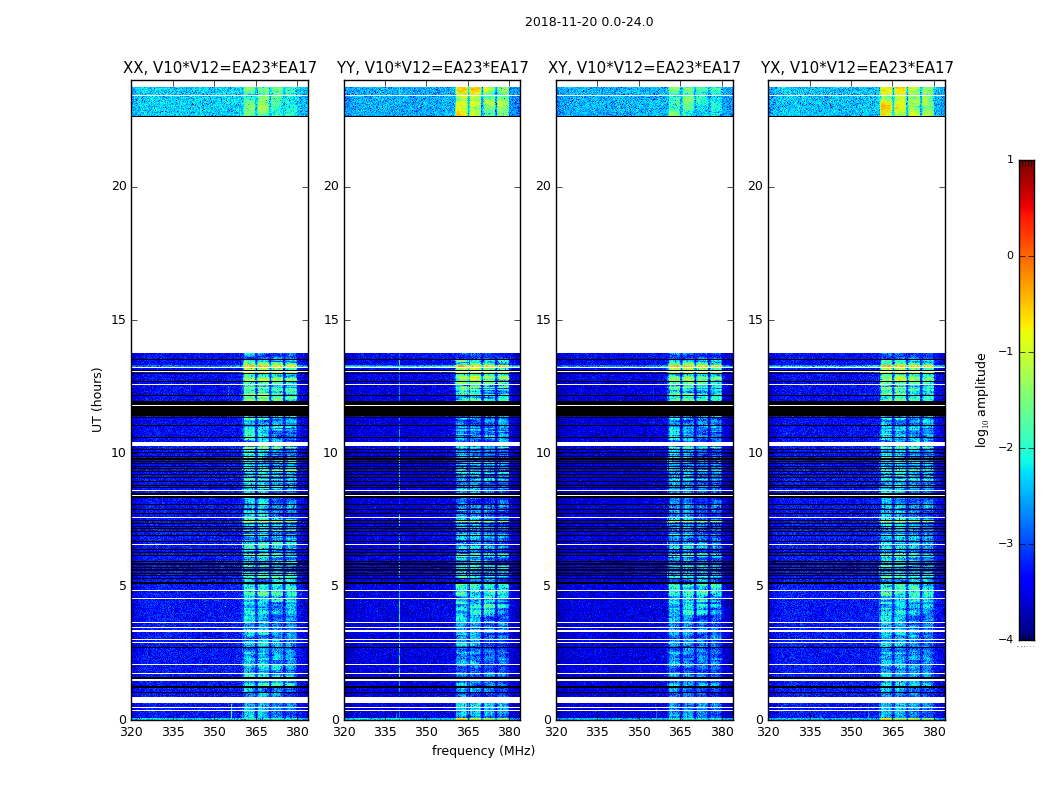Click the YY, V10*V12=EA23*EA17 panel title
The width and height of the screenshot is (1050, 800).
[433, 68]
